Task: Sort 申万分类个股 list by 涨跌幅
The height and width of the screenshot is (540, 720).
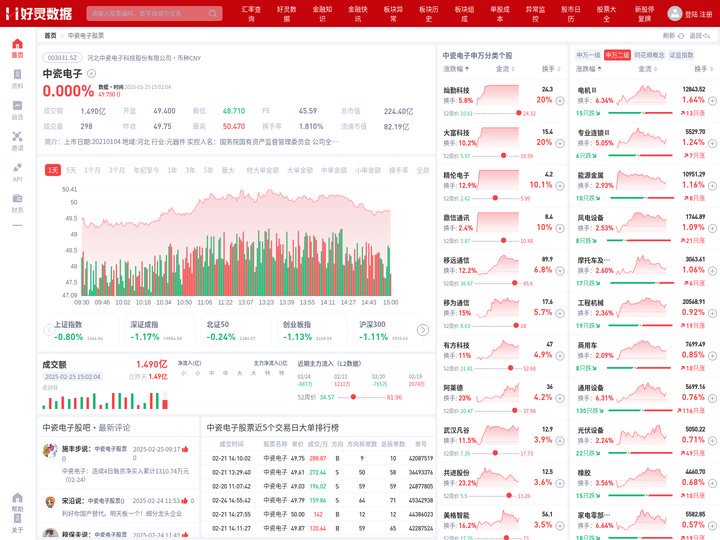Action: click(456, 69)
